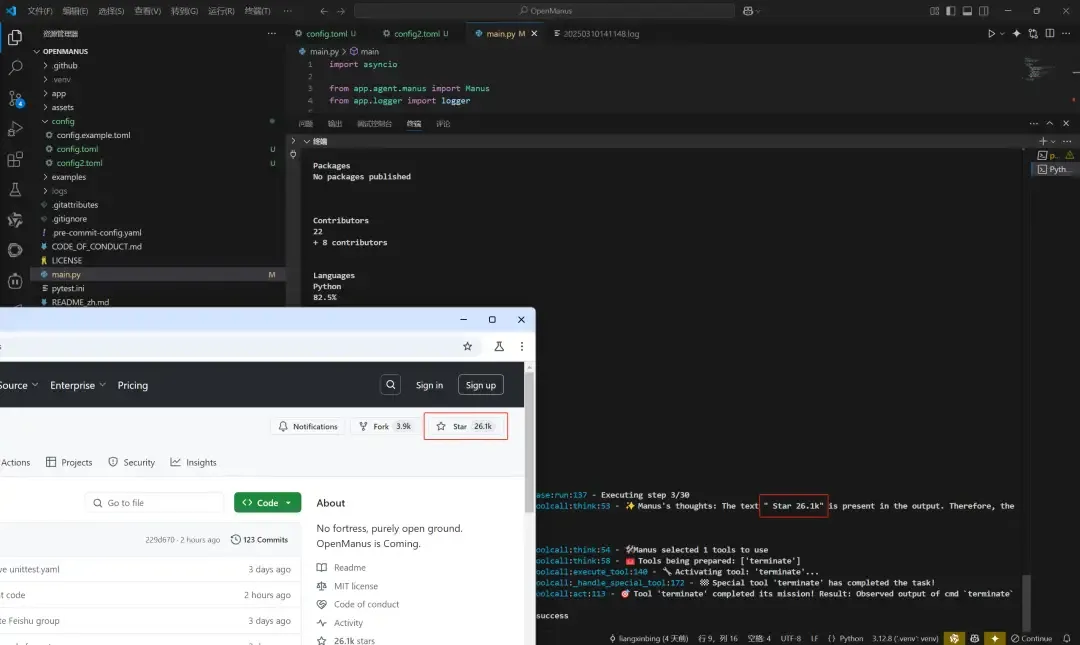The width and height of the screenshot is (1080, 645).
Task: Click the Sign up button
Action: click(480, 385)
